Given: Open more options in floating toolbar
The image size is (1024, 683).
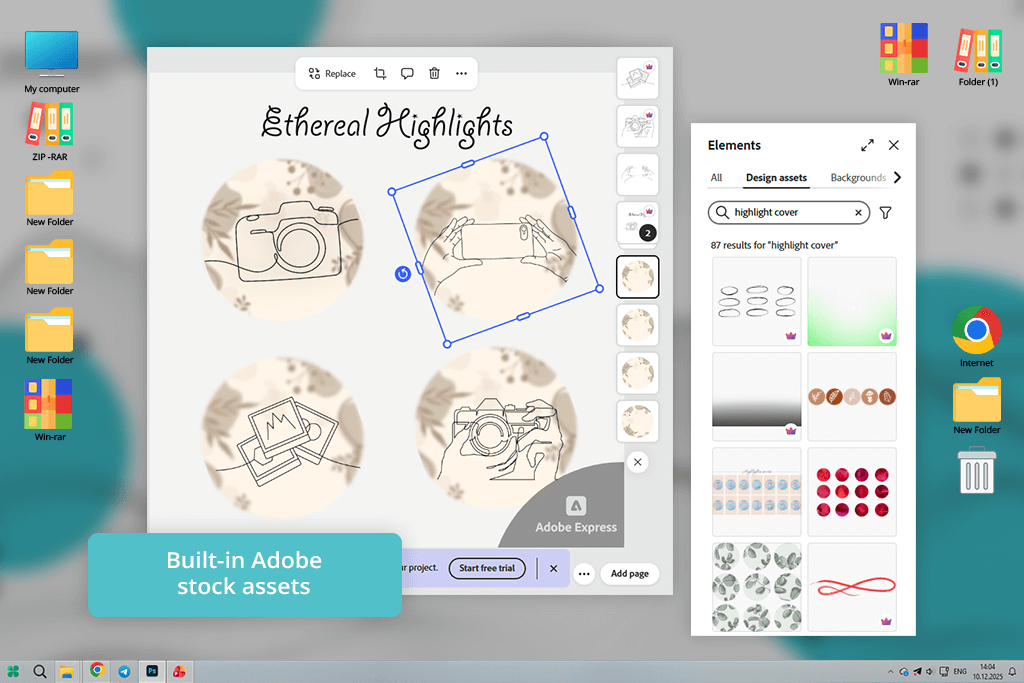Looking at the screenshot, I should [461, 73].
